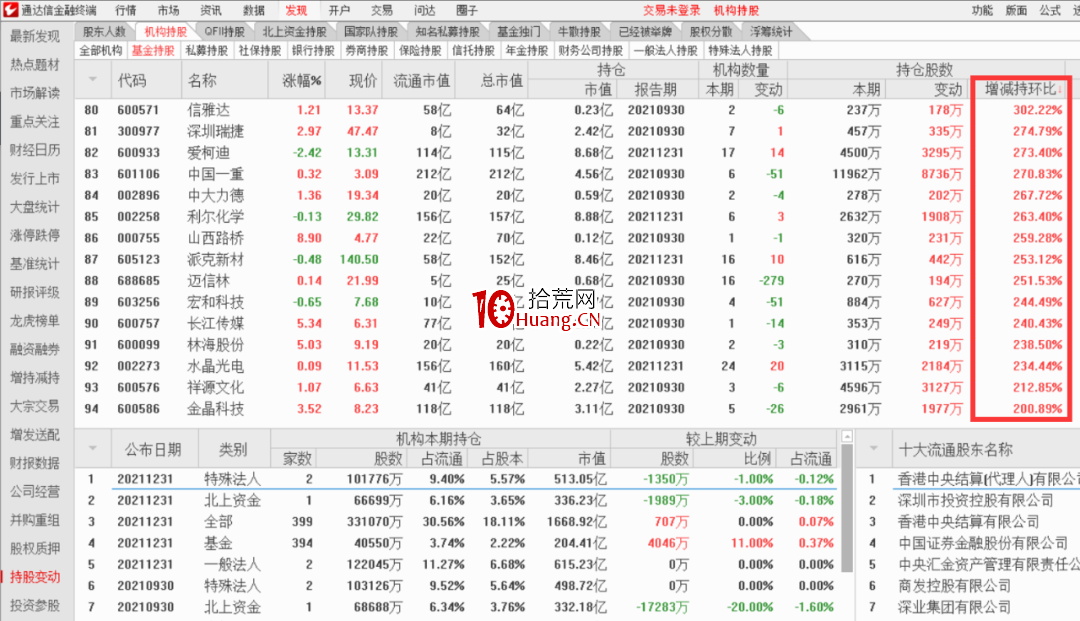Open the 行情 menu

click(x=125, y=10)
